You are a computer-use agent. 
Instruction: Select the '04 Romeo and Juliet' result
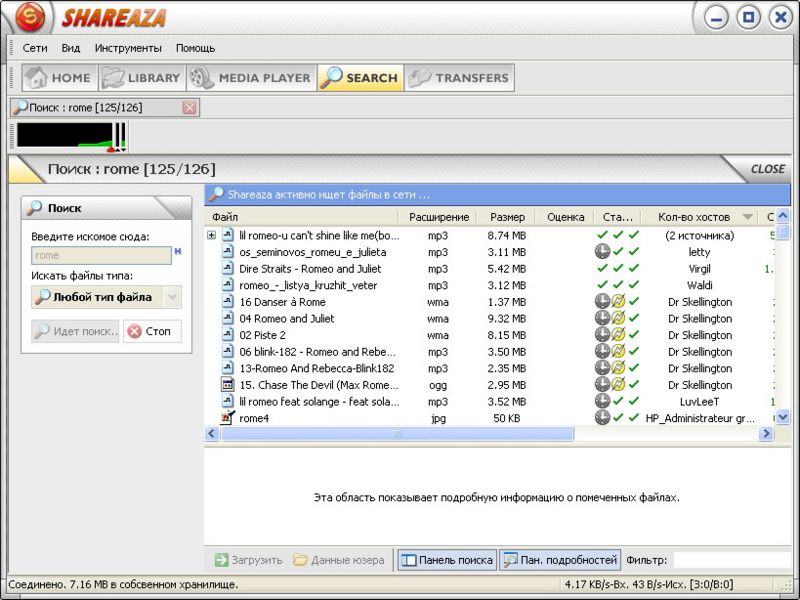click(x=287, y=318)
